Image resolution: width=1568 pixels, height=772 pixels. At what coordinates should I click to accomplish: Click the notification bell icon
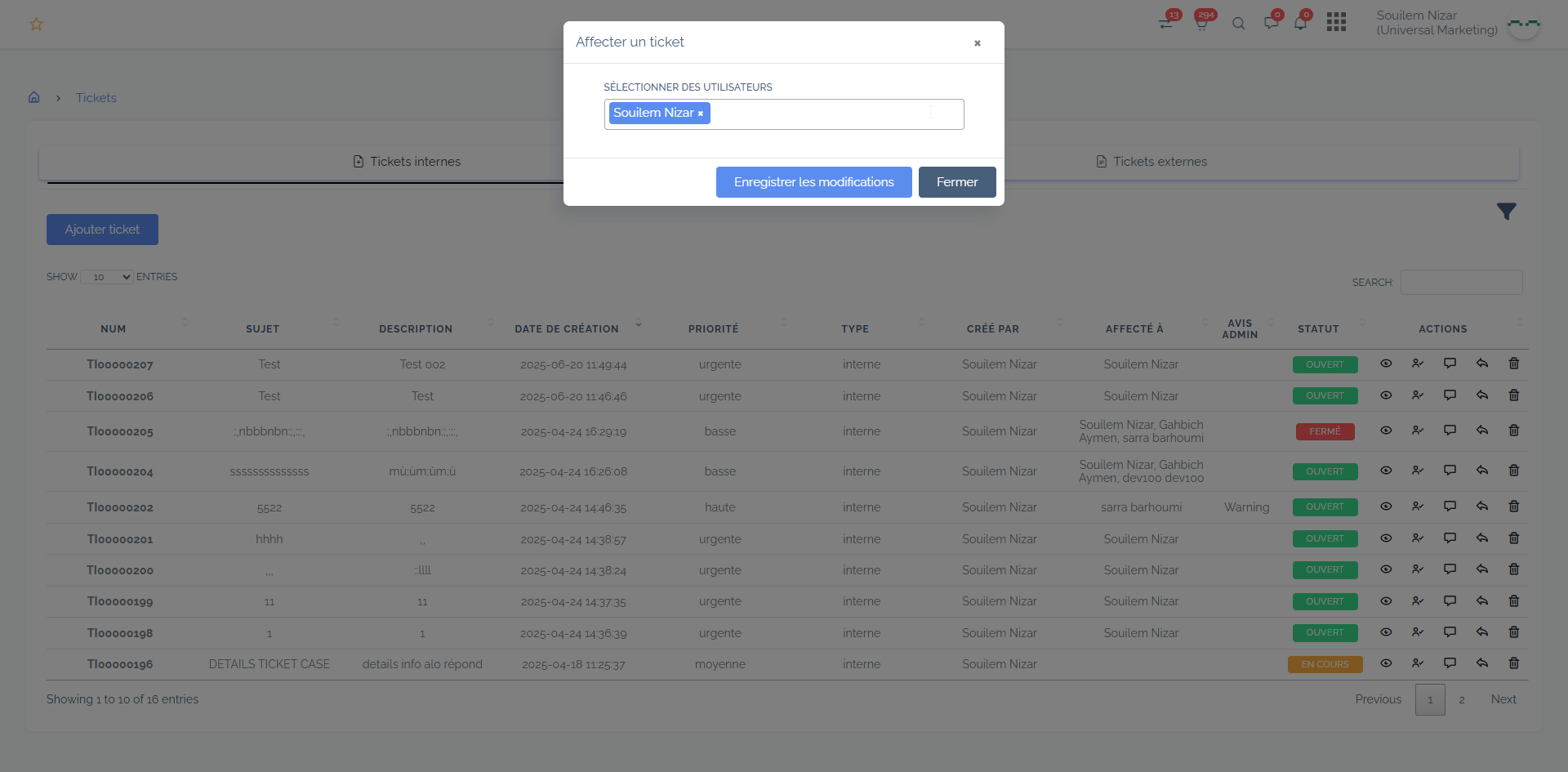pyautogui.click(x=1300, y=23)
